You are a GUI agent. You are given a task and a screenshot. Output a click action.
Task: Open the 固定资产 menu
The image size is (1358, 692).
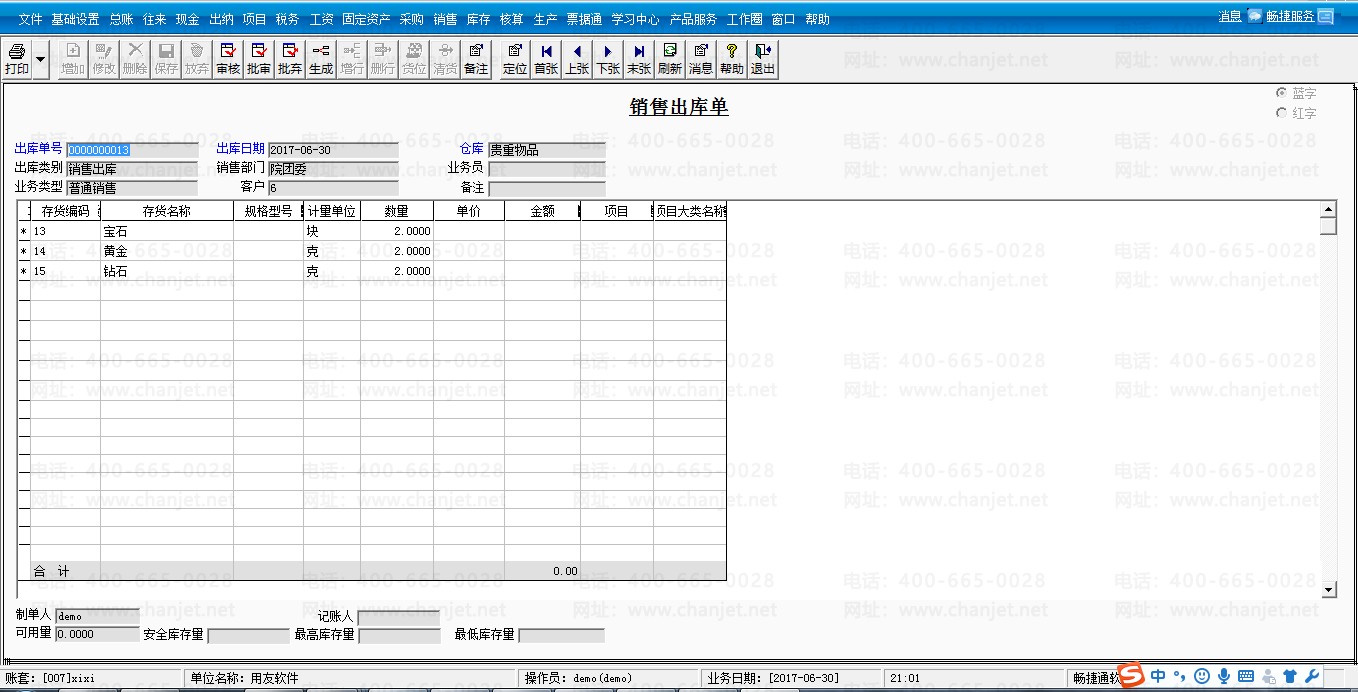pos(366,19)
